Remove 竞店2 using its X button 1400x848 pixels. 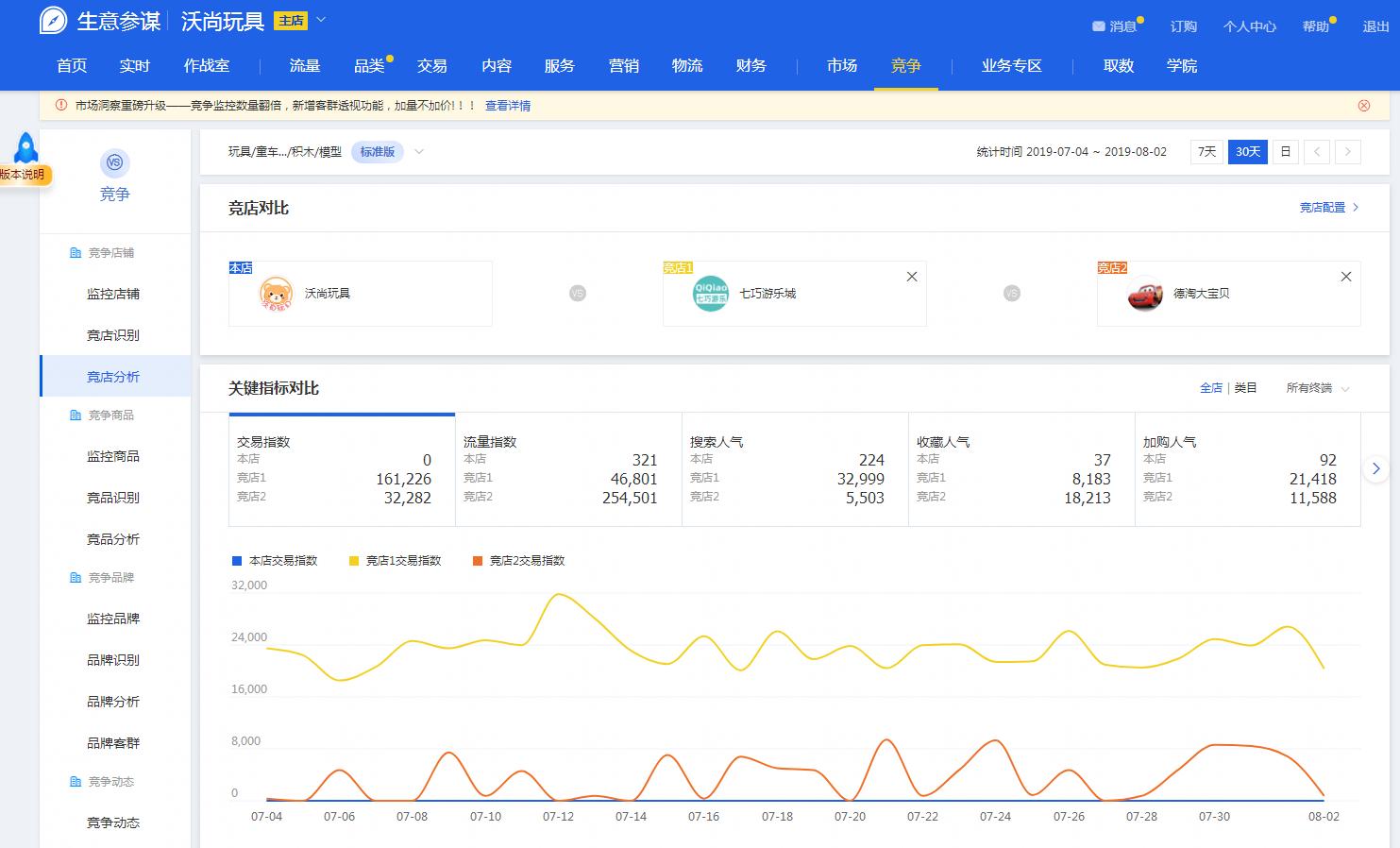click(x=1346, y=276)
